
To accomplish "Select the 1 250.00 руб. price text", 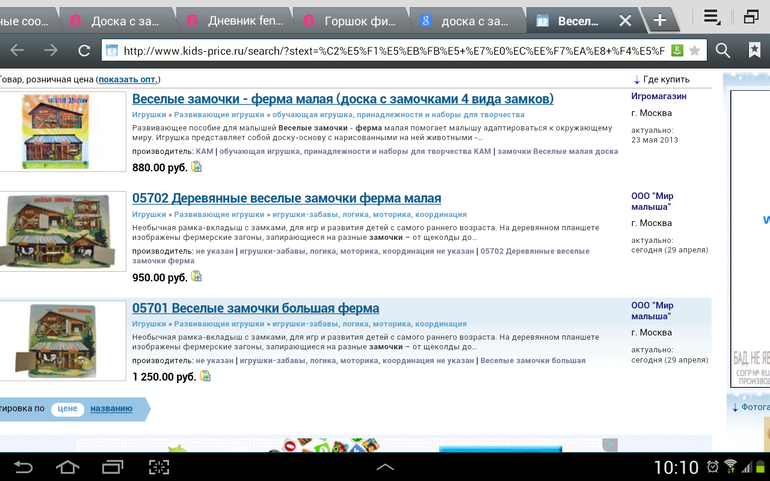I will [x=164, y=377].
